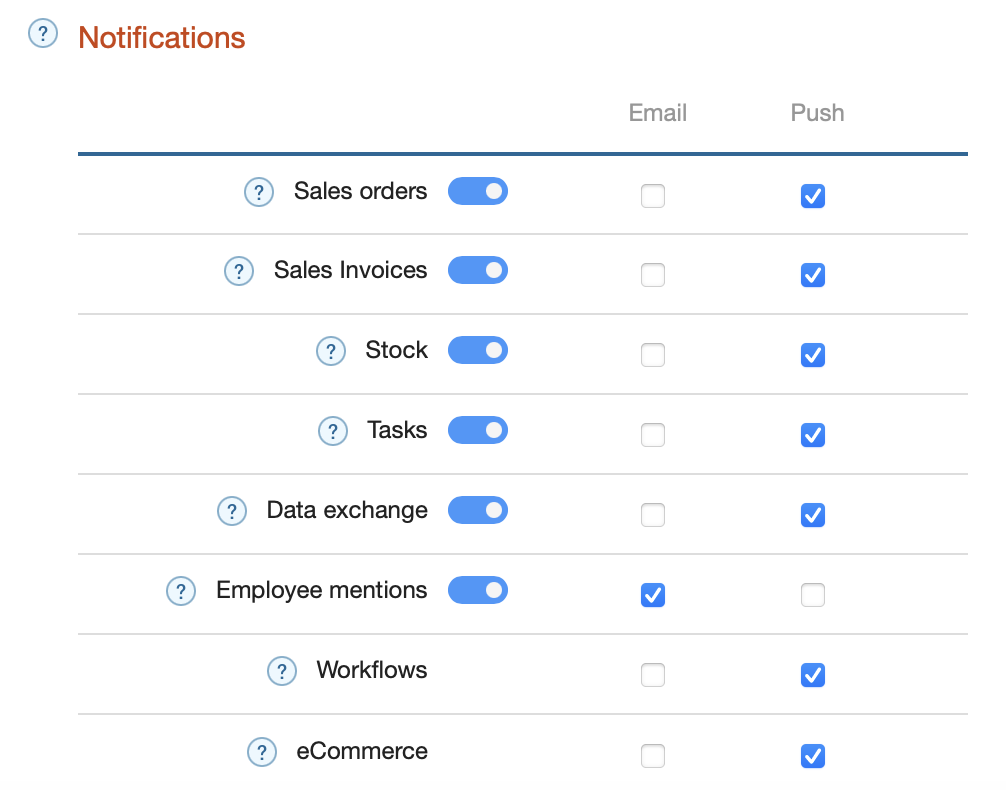Tick Email checkbox for eCommerce

tap(653, 756)
